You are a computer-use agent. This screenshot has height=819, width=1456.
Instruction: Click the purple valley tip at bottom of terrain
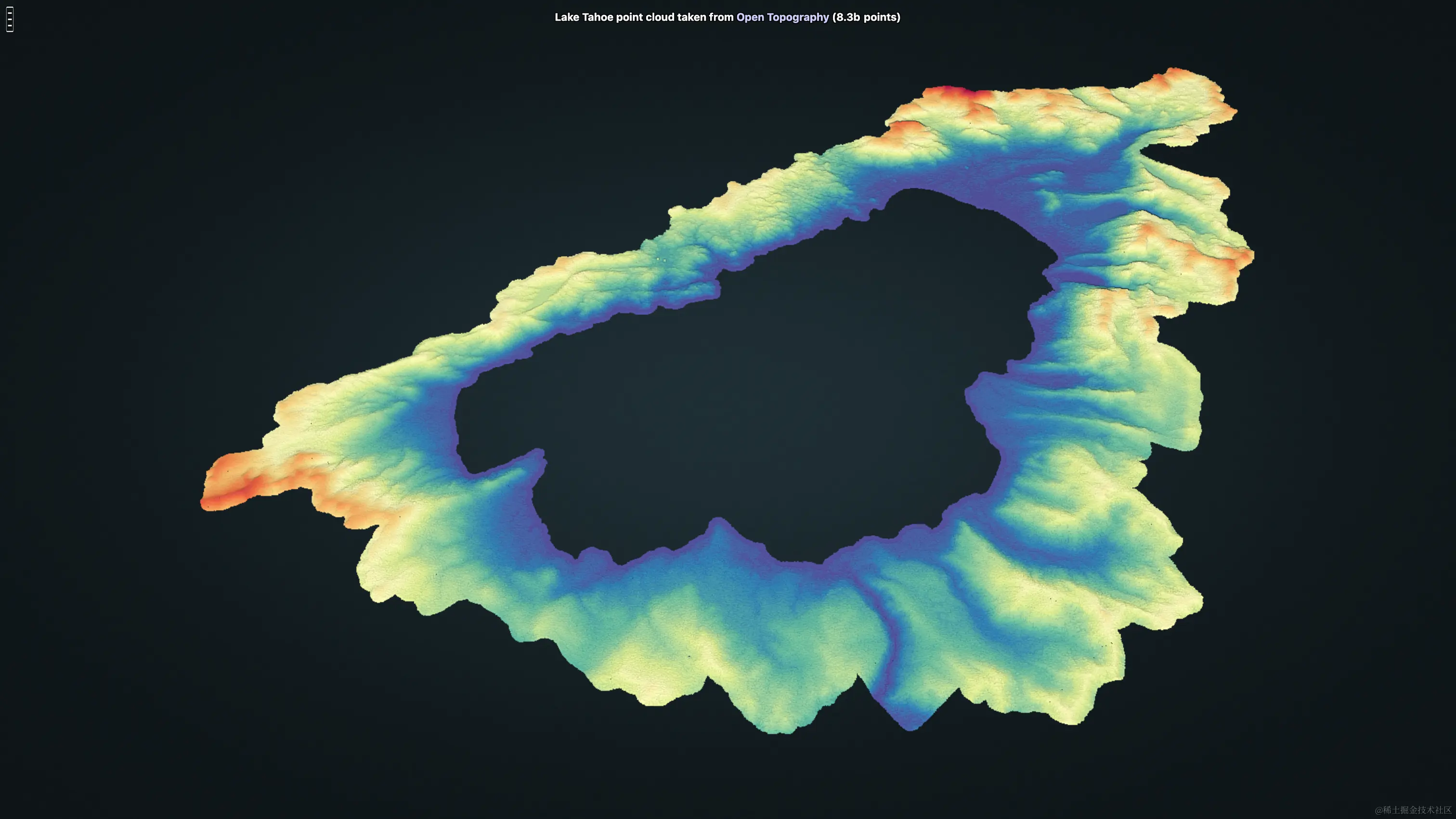pos(910,721)
